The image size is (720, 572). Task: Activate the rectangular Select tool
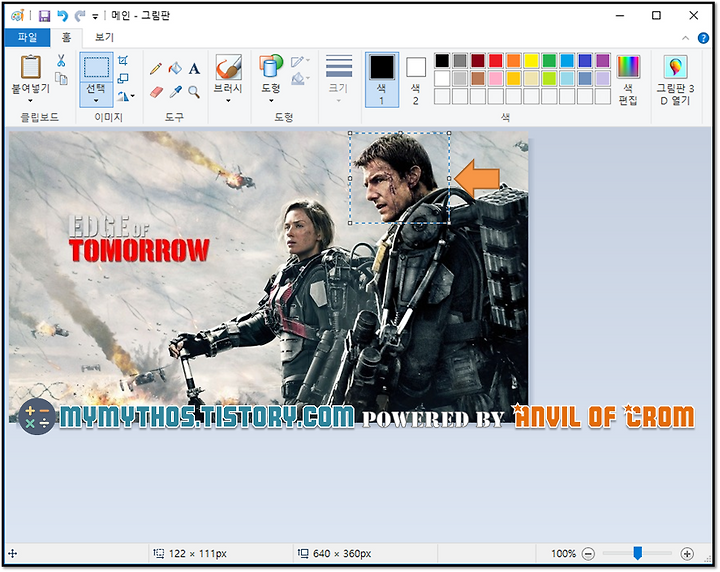point(96,67)
